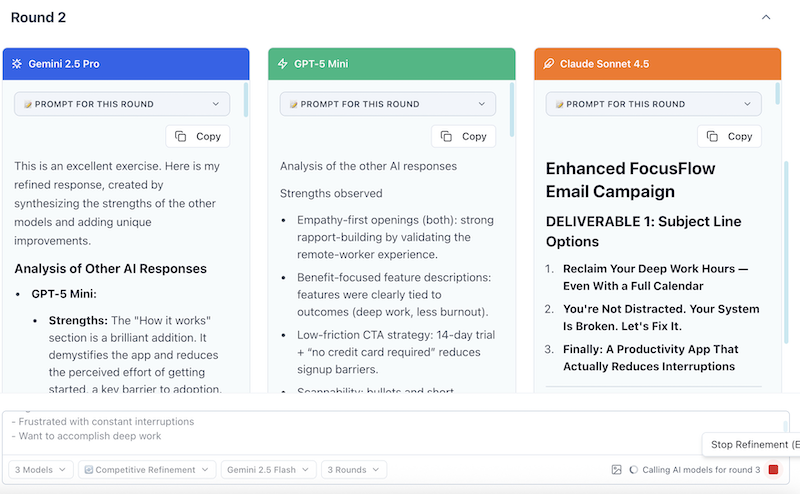The image size is (800, 494).
Task: Open the 3 Rounds dropdown
Action: point(354,469)
